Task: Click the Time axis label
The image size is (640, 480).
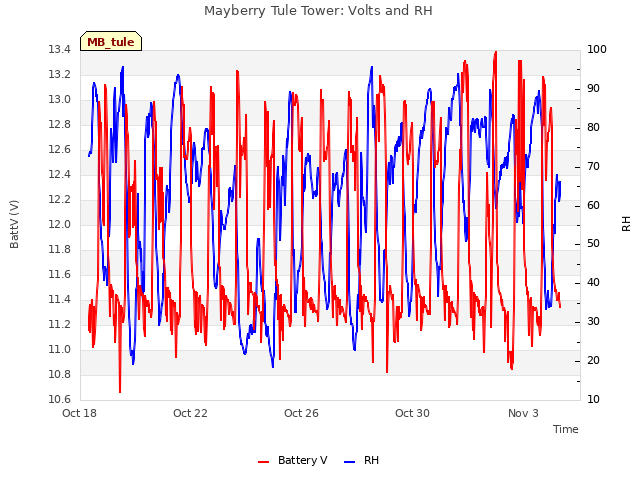Action: pos(566,429)
